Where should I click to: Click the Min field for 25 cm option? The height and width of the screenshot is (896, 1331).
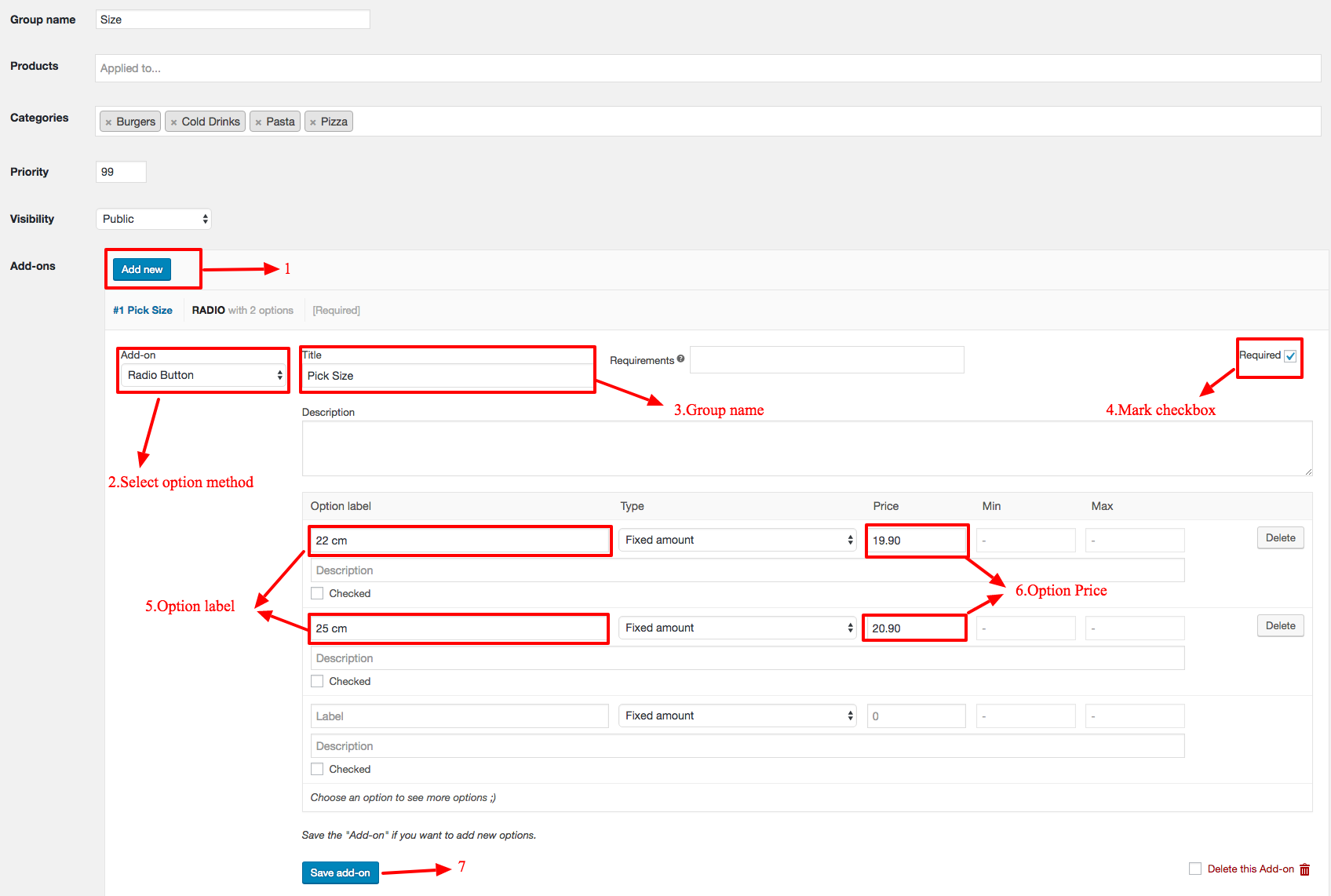(1026, 628)
